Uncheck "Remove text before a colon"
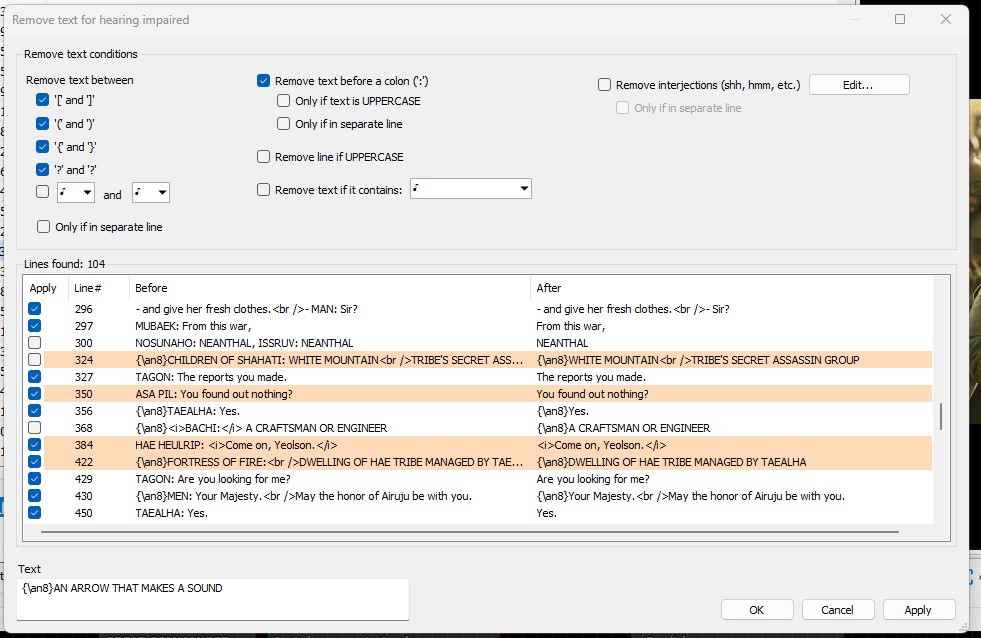The image size is (981, 638). point(263,80)
